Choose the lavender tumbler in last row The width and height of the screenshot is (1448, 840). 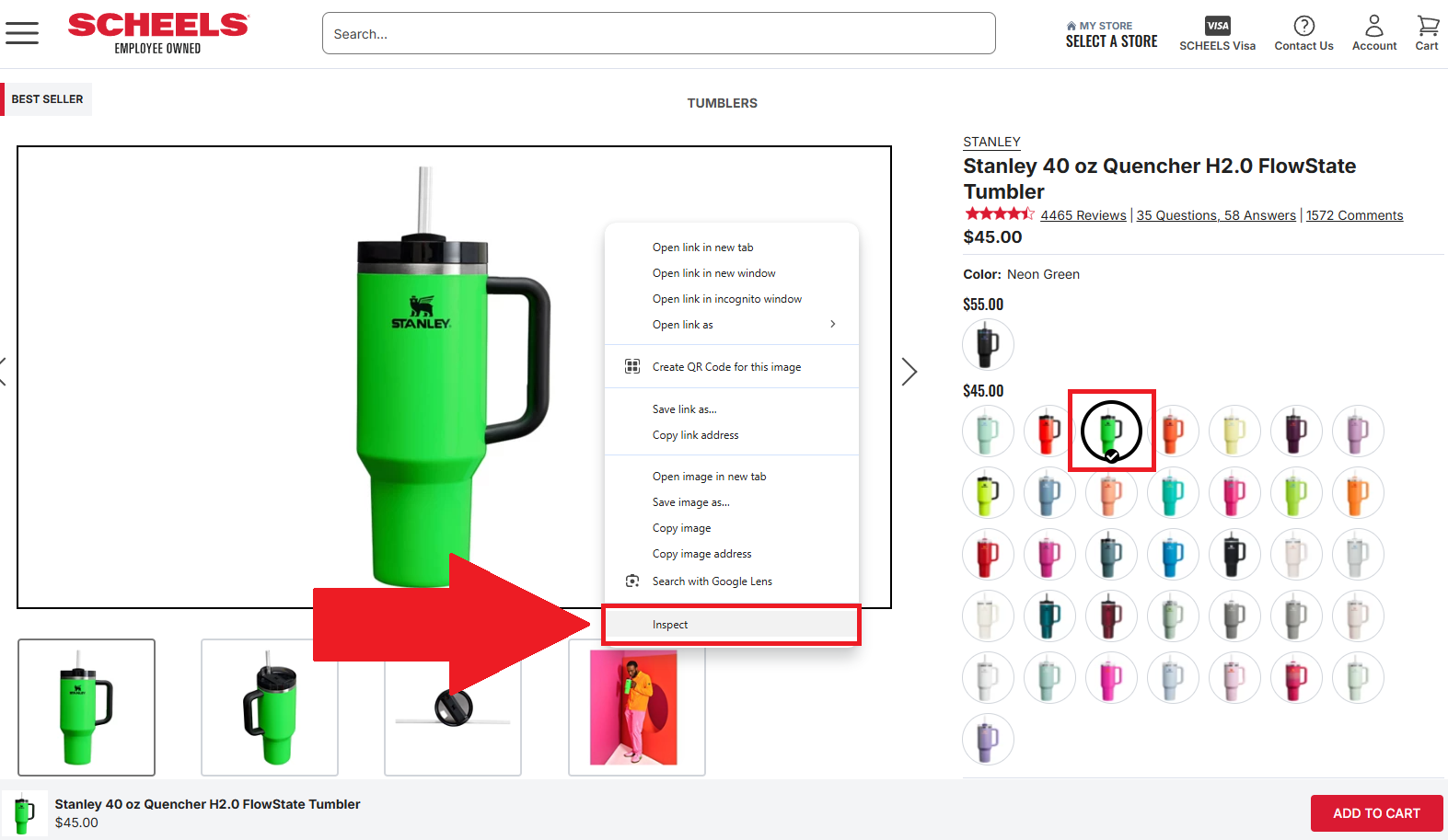988,739
